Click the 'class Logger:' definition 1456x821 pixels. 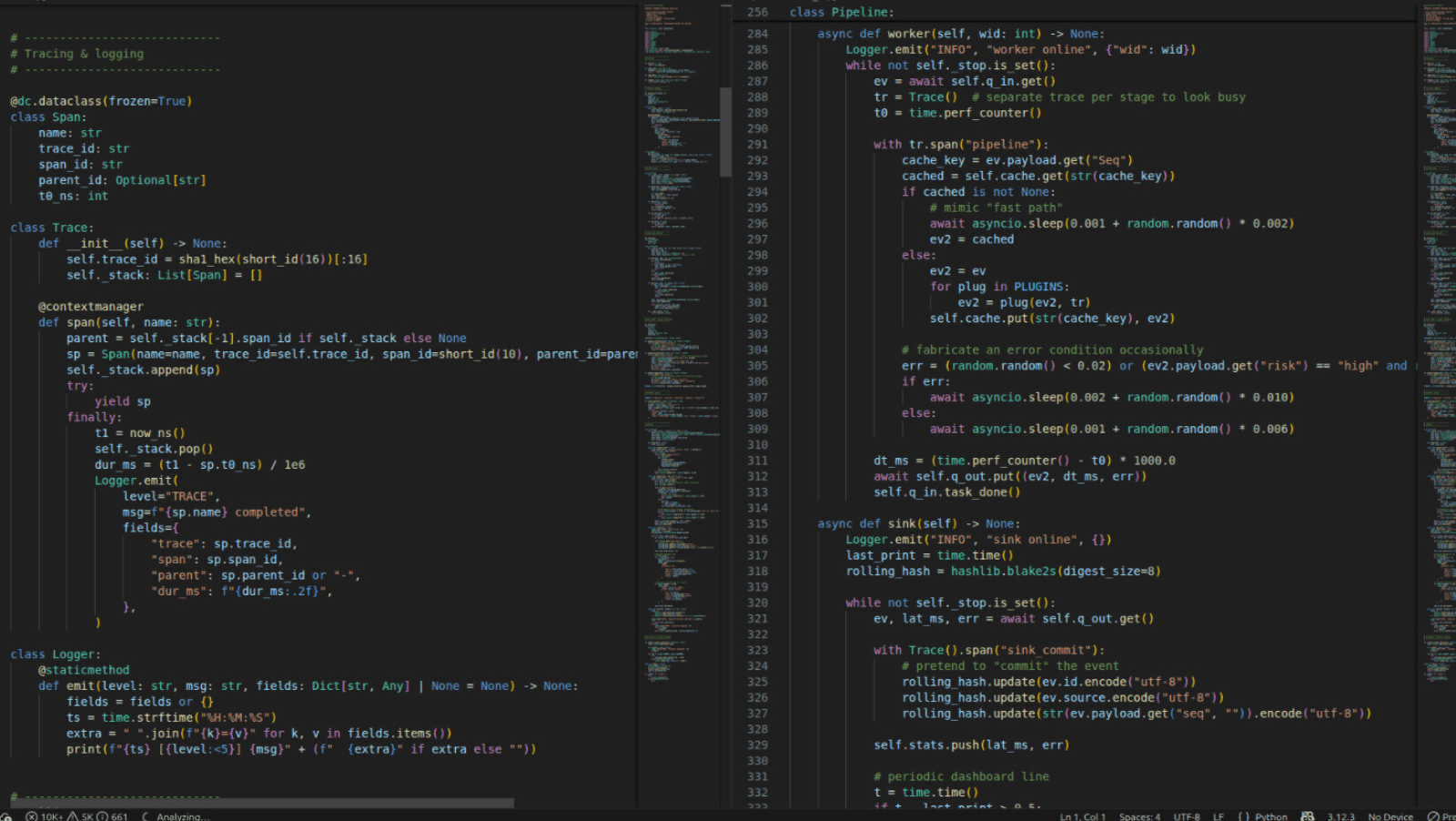(56, 654)
